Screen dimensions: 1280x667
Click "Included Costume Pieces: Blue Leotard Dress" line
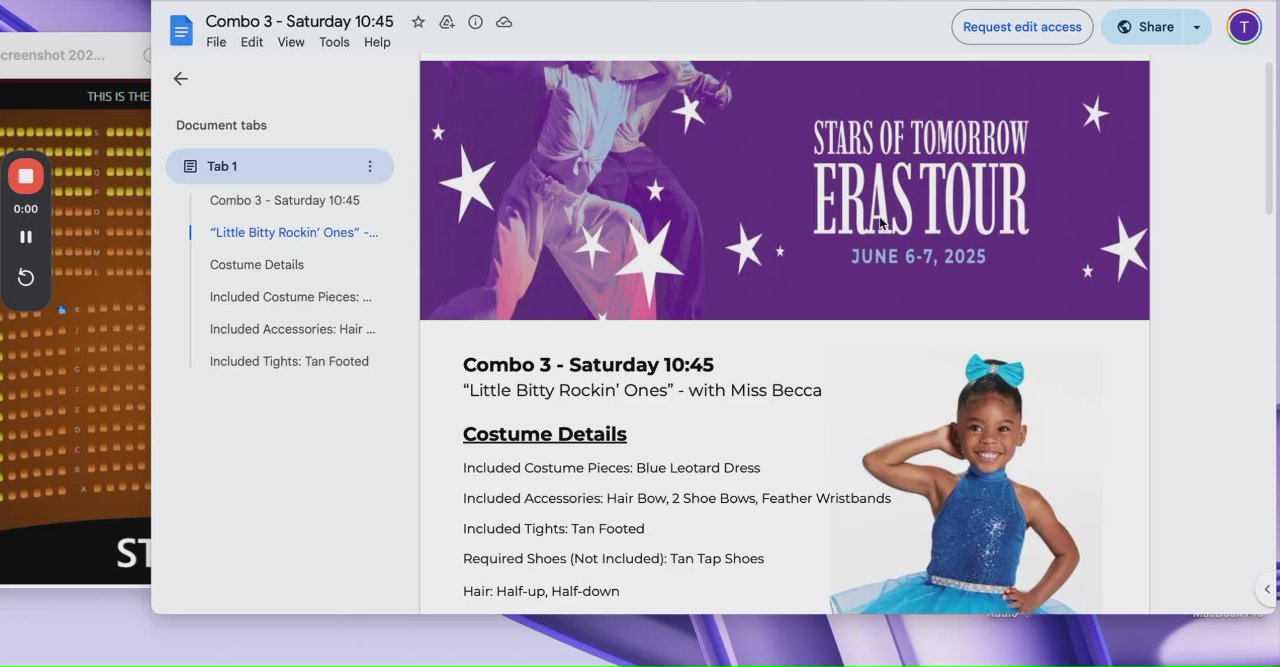(611, 468)
